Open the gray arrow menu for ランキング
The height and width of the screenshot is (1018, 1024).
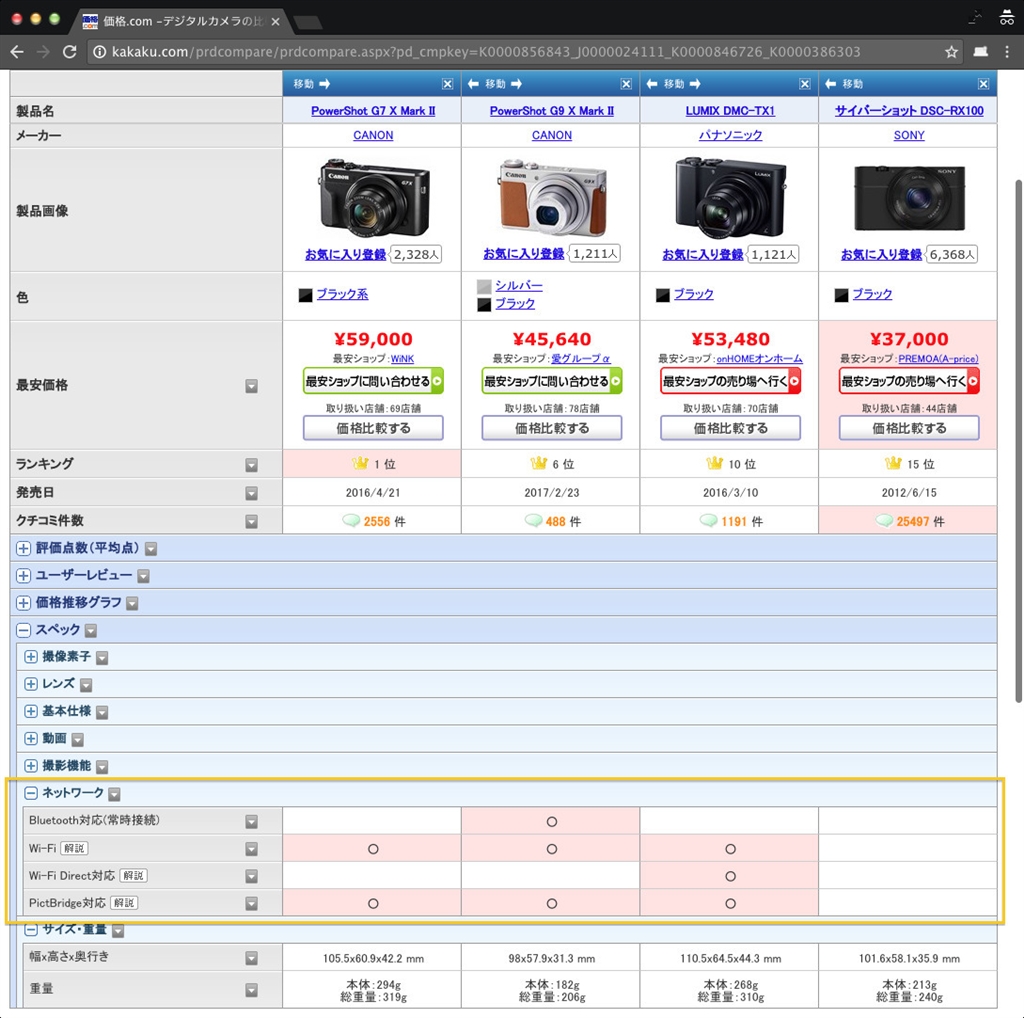click(x=251, y=465)
